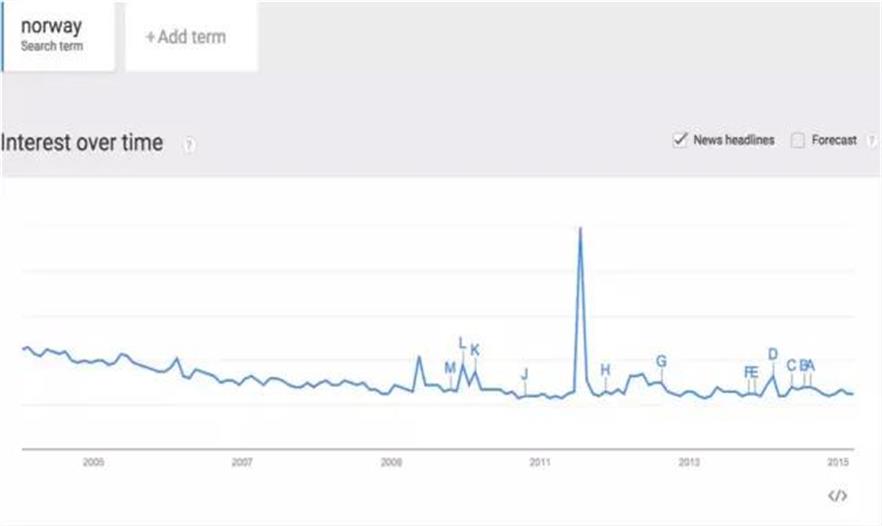Click the help icon next to Forecast
Image resolution: width=882 pixels, height=526 pixels.
[x=875, y=141]
